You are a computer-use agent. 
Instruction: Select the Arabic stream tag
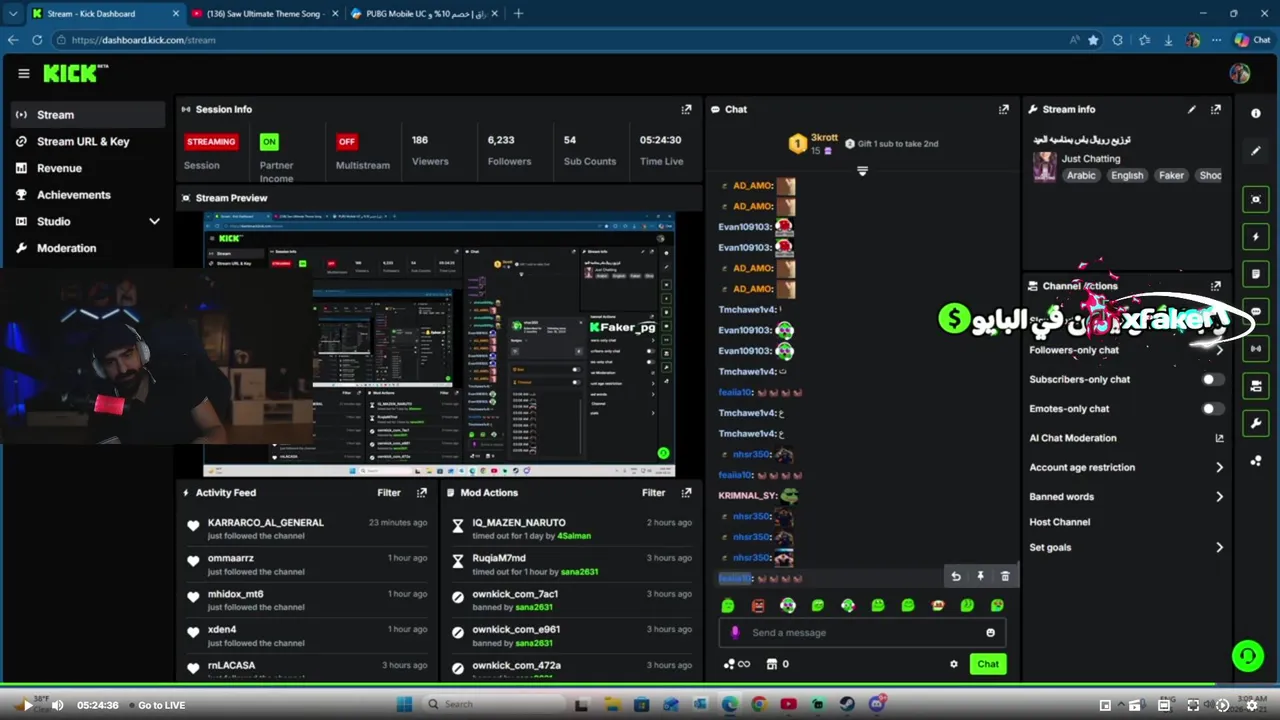[x=1081, y=175]
